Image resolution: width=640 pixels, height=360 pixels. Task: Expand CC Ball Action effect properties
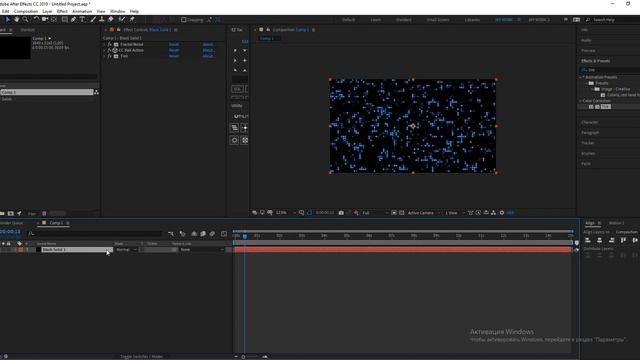[104, 50]
